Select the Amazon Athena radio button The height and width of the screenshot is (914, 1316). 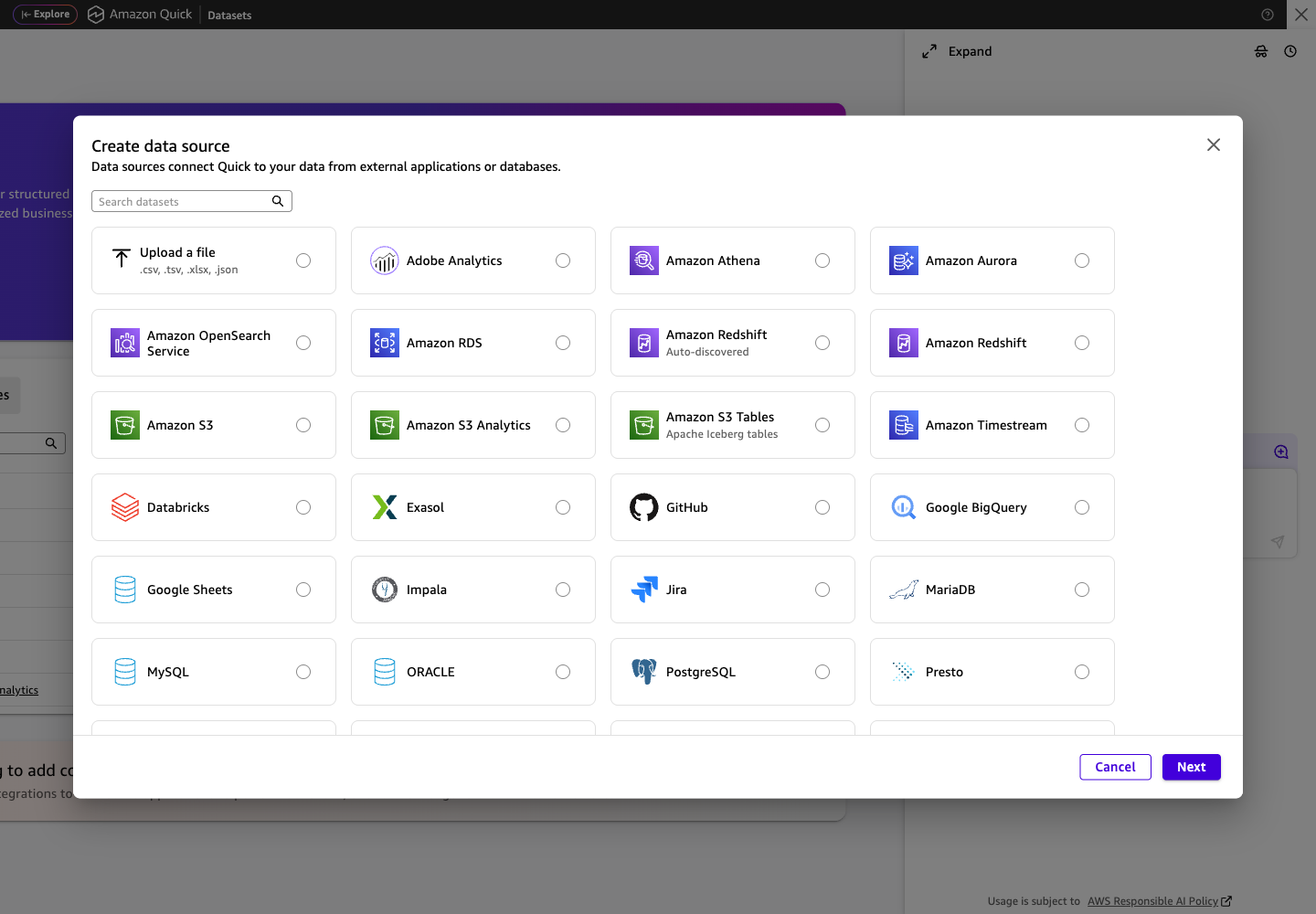click(x=822, y=260)
